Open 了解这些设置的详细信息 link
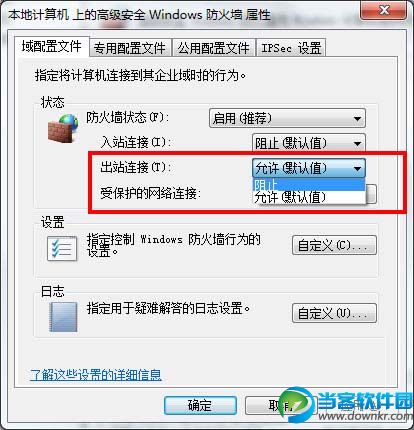This screenshot has height=430, width=414. point(96,375)
